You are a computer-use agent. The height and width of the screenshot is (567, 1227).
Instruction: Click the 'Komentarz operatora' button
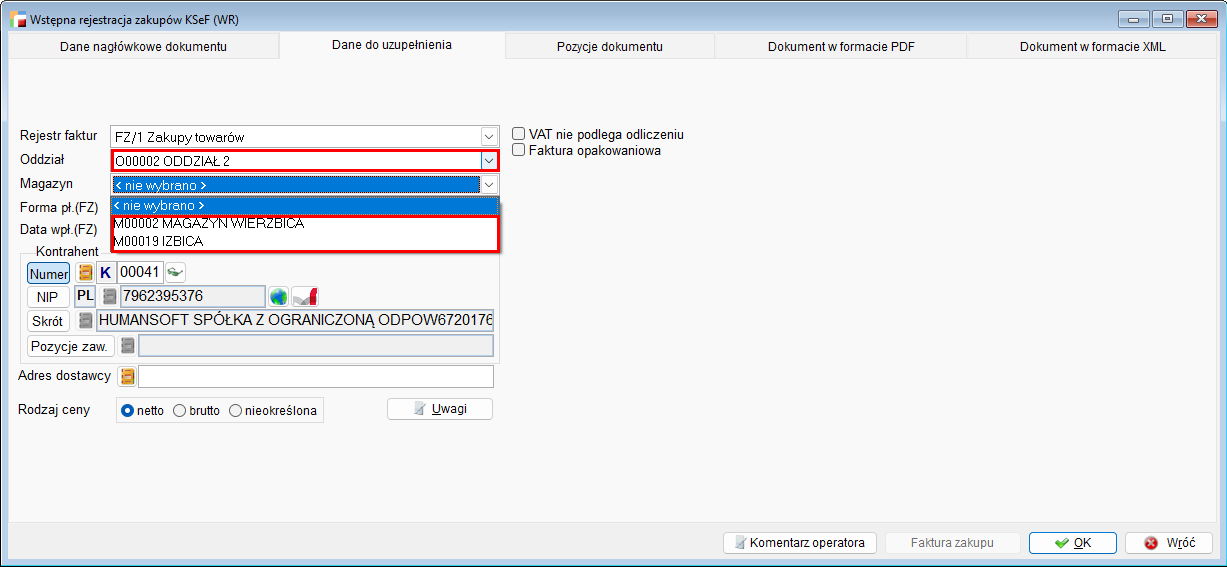pos(799,543)
